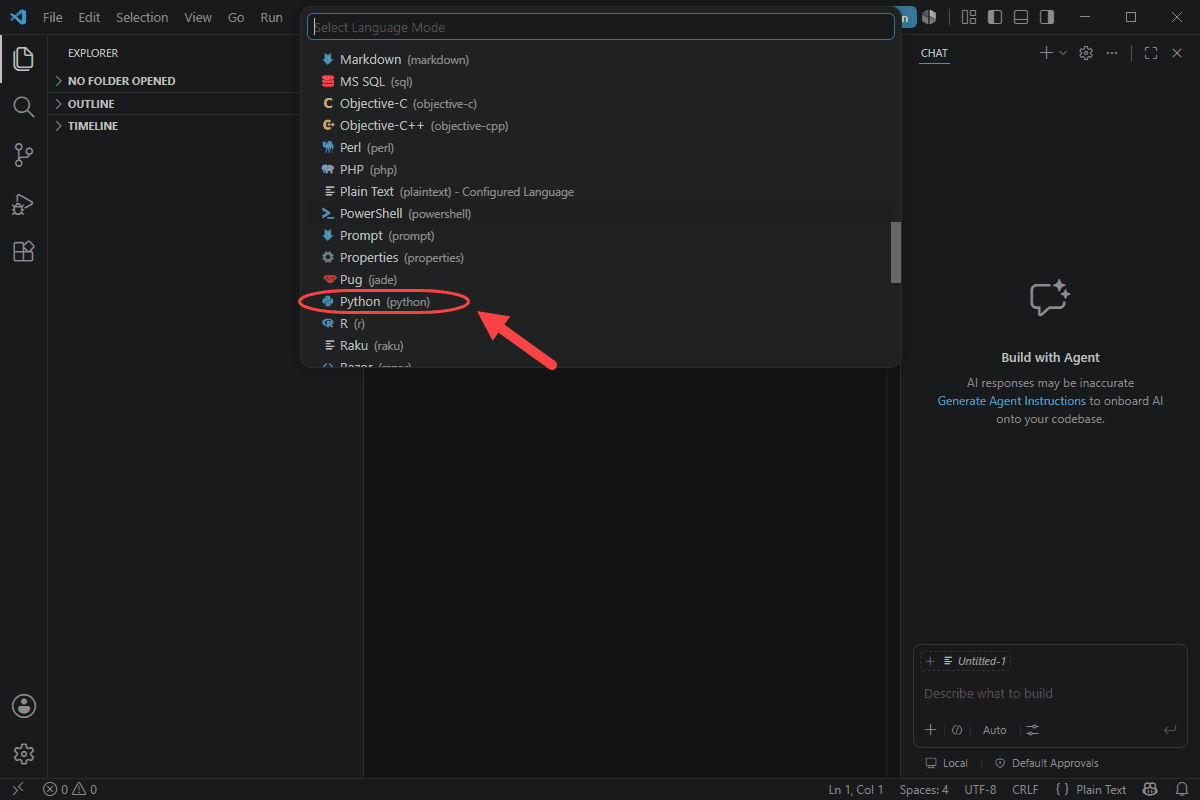The width and height of the screenshot is (1200, 800).
Task: Select Pug (jade) language mode
Action: 600,280
